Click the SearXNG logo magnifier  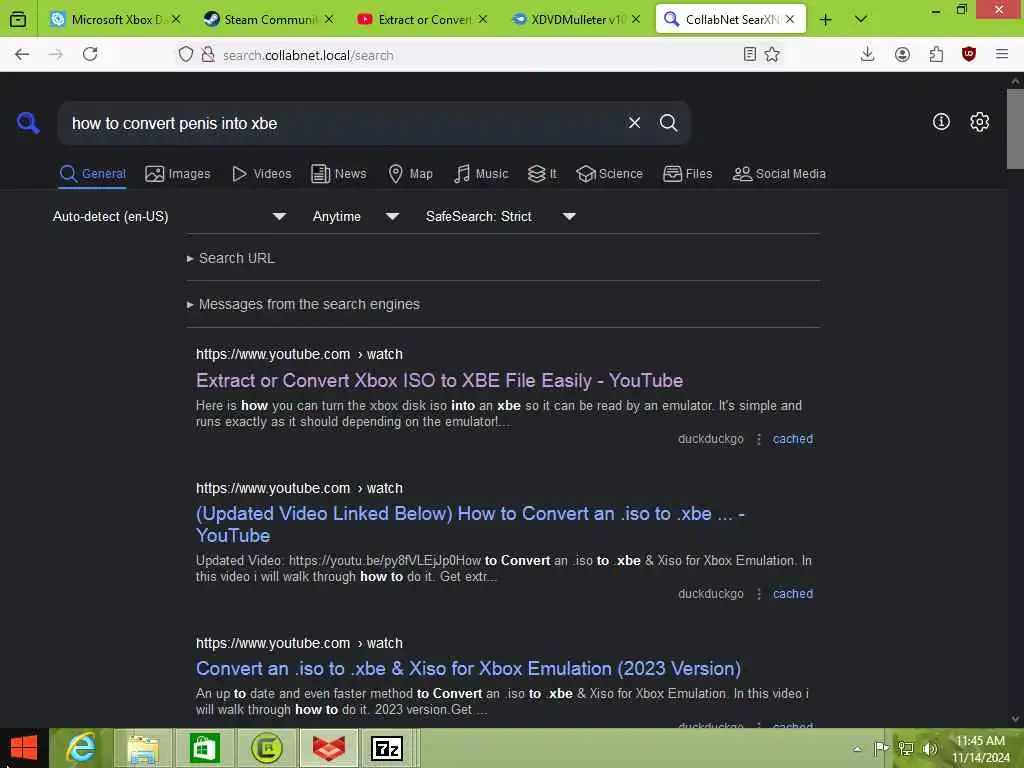pos(28,122)
